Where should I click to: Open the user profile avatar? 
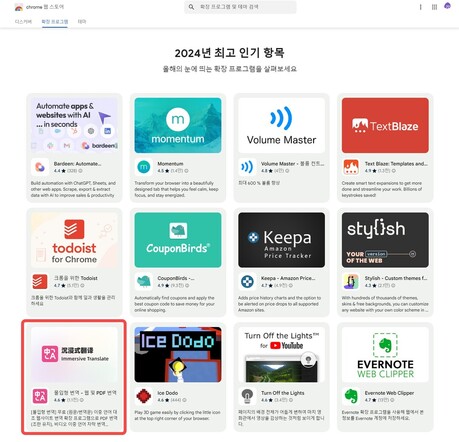tap(448, 6)
